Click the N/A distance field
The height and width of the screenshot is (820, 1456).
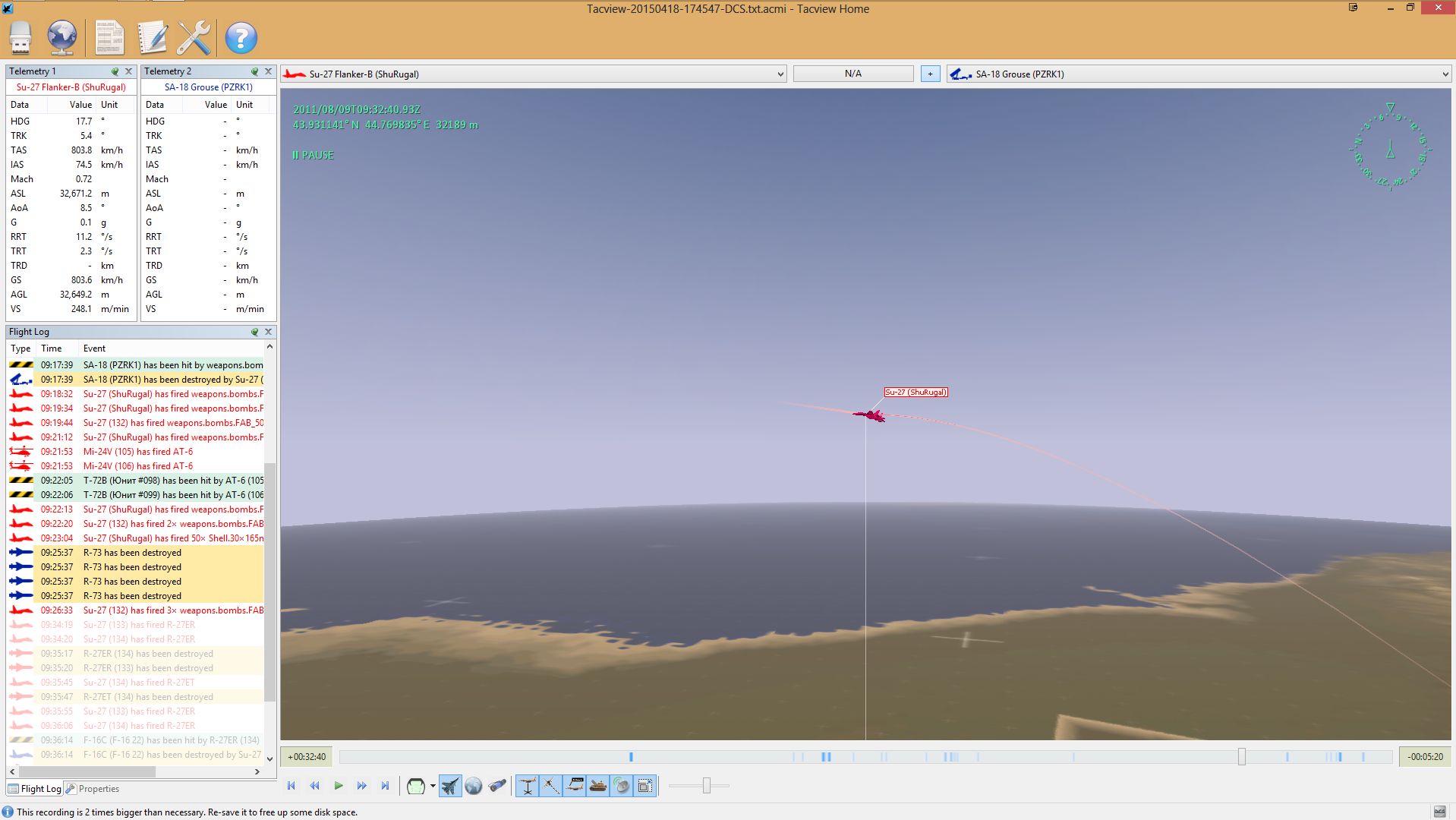coord(853,74)
